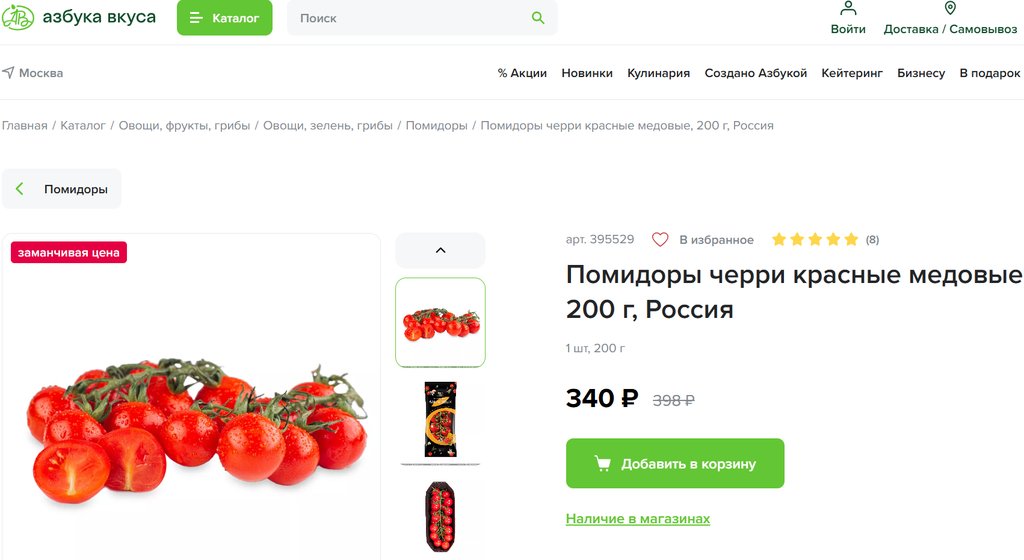Add tomatoes with Добавить в корзину

(x=675, y=463)
